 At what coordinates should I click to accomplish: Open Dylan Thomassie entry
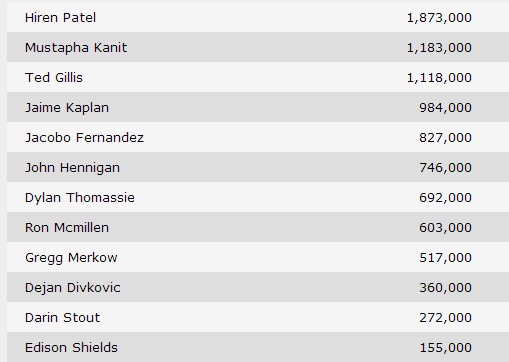pos(80,198)
